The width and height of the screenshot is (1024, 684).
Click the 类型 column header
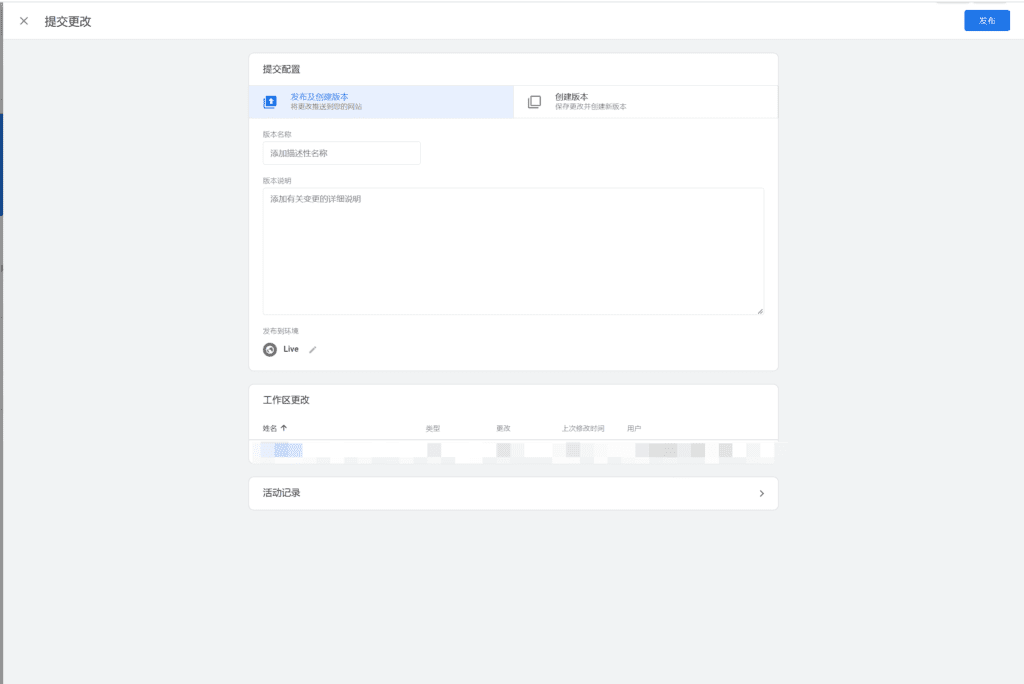click(x=433, y=429)
